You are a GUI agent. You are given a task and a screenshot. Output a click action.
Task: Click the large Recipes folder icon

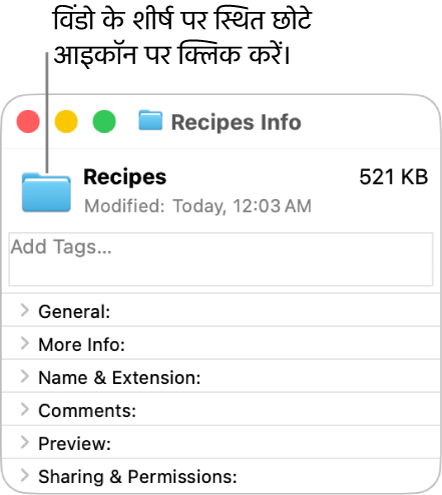pyautogui.click(x=46, y=192)
